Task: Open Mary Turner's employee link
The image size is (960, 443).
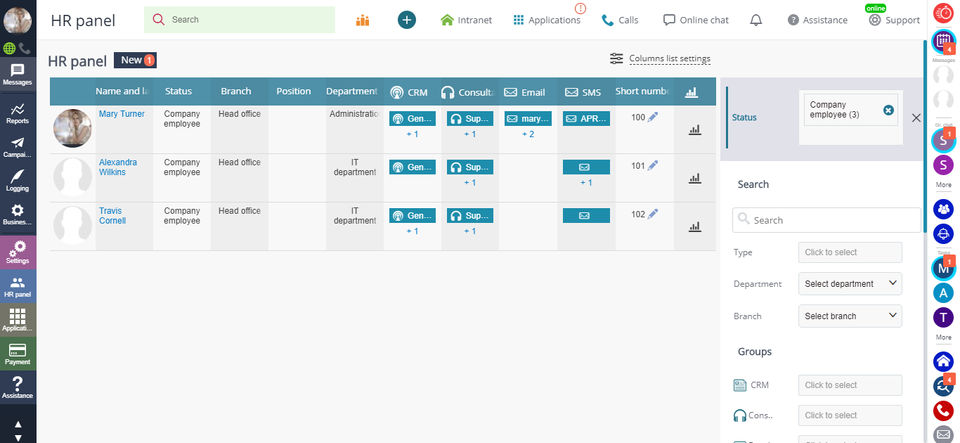Action: 122,114
